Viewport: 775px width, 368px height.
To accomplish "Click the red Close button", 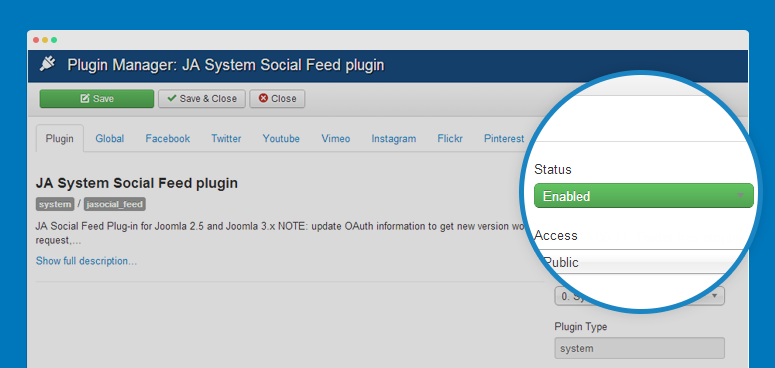I will click(277, 99).
